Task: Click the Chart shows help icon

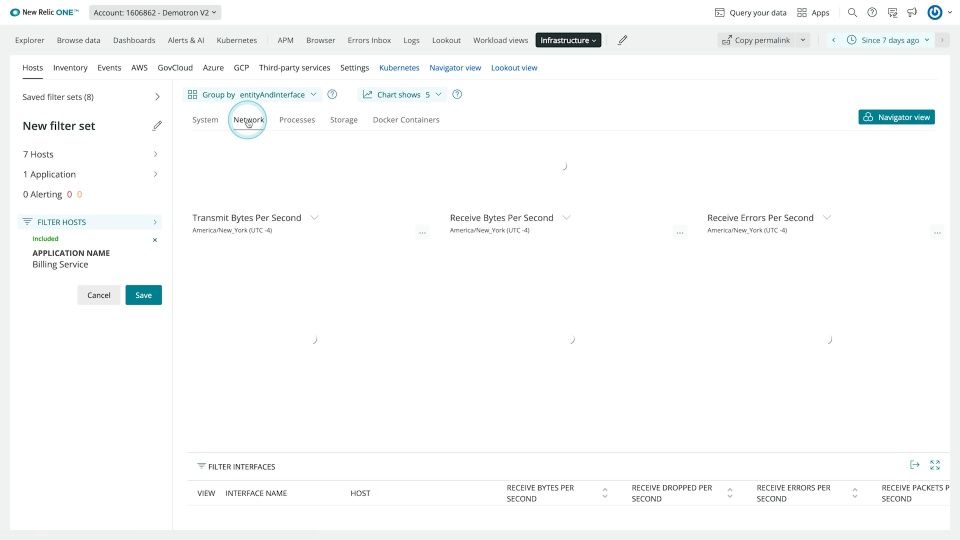Action: click(x=457, y=94)
